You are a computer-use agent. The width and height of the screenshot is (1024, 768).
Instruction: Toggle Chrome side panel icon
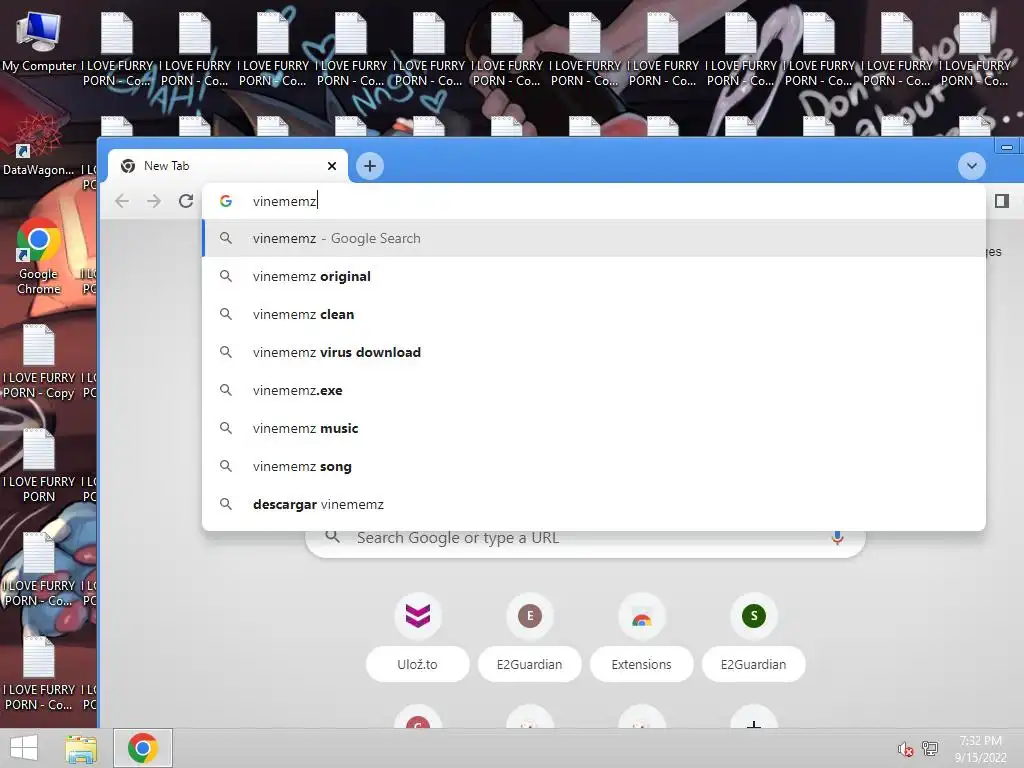(1002, 201)
